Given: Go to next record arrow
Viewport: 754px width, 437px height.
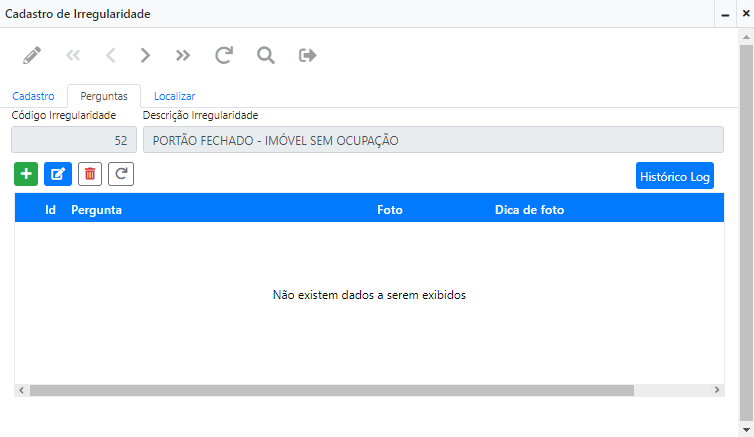Looking at the screenshot, I should point(146,55).
